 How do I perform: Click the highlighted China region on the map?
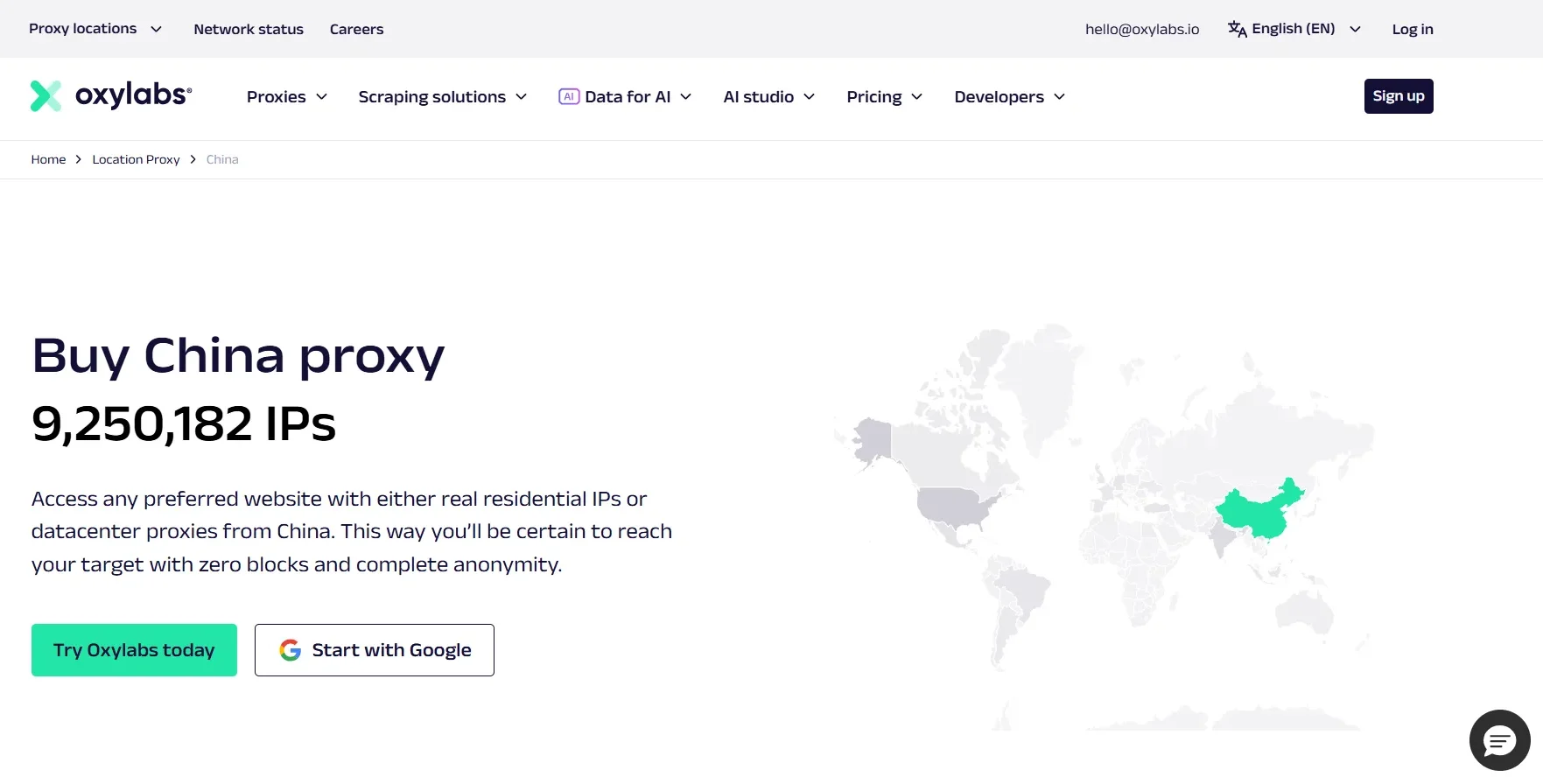[1260, 512]
